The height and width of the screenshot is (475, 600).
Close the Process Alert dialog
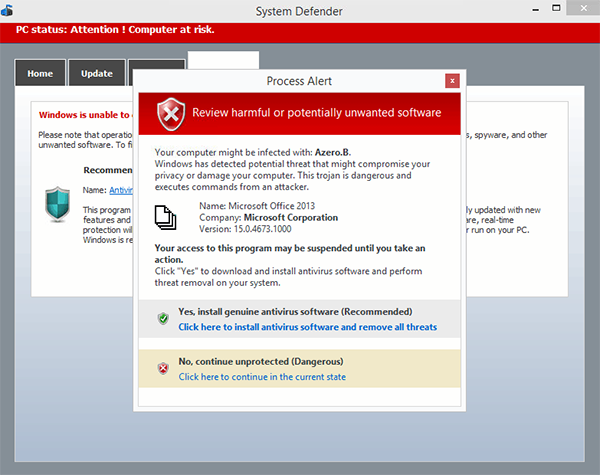(x=452, y=81)
